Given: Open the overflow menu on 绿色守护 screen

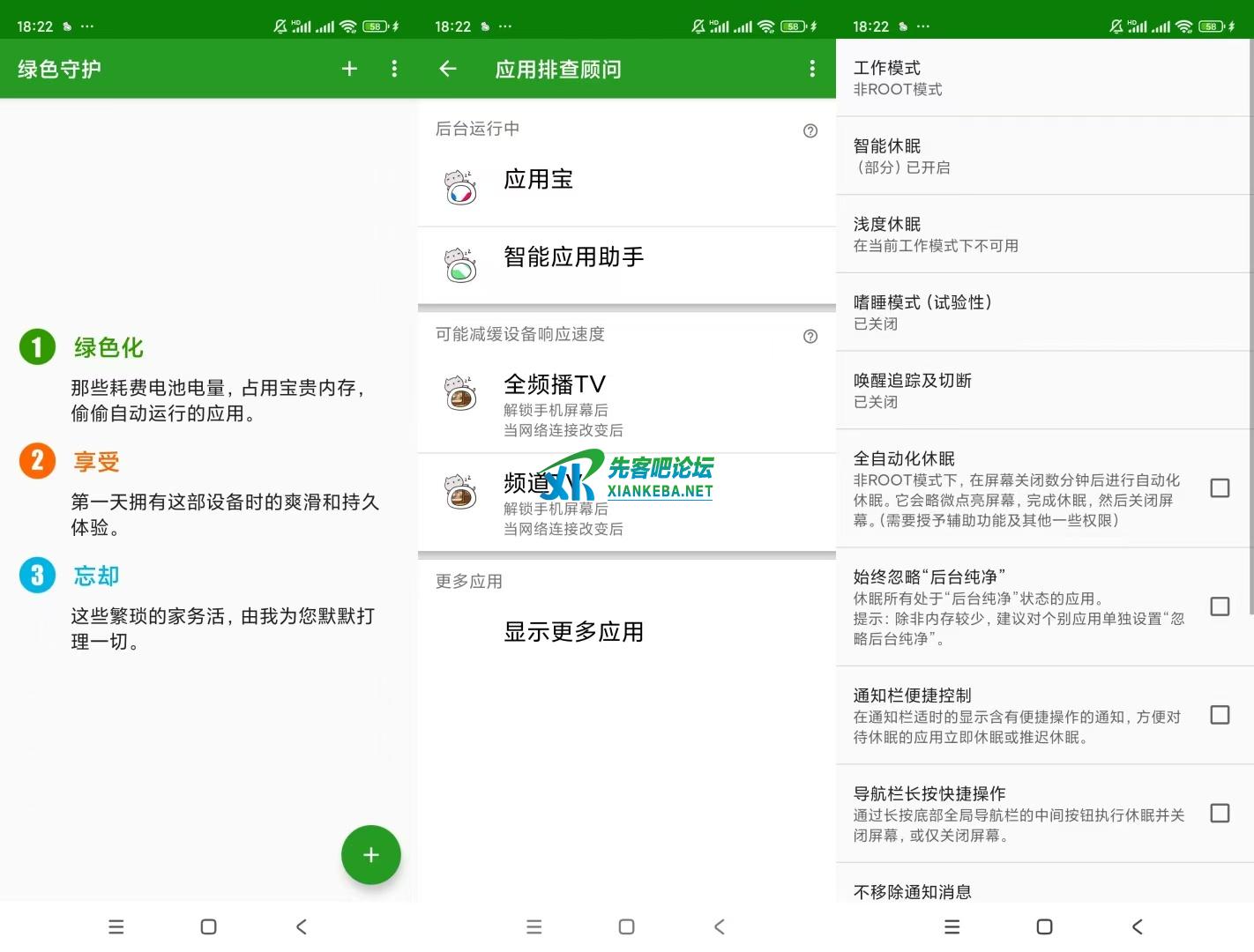Looking at the screenshot, I should pyautogui.click(x=394, y=69).
